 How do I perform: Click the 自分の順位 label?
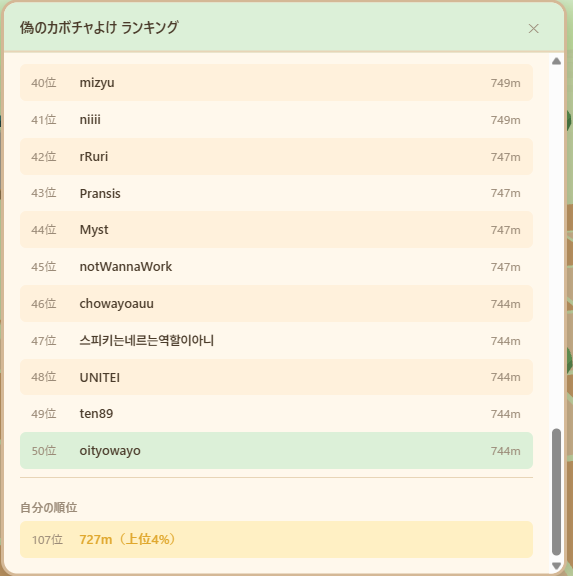point(48,508)
